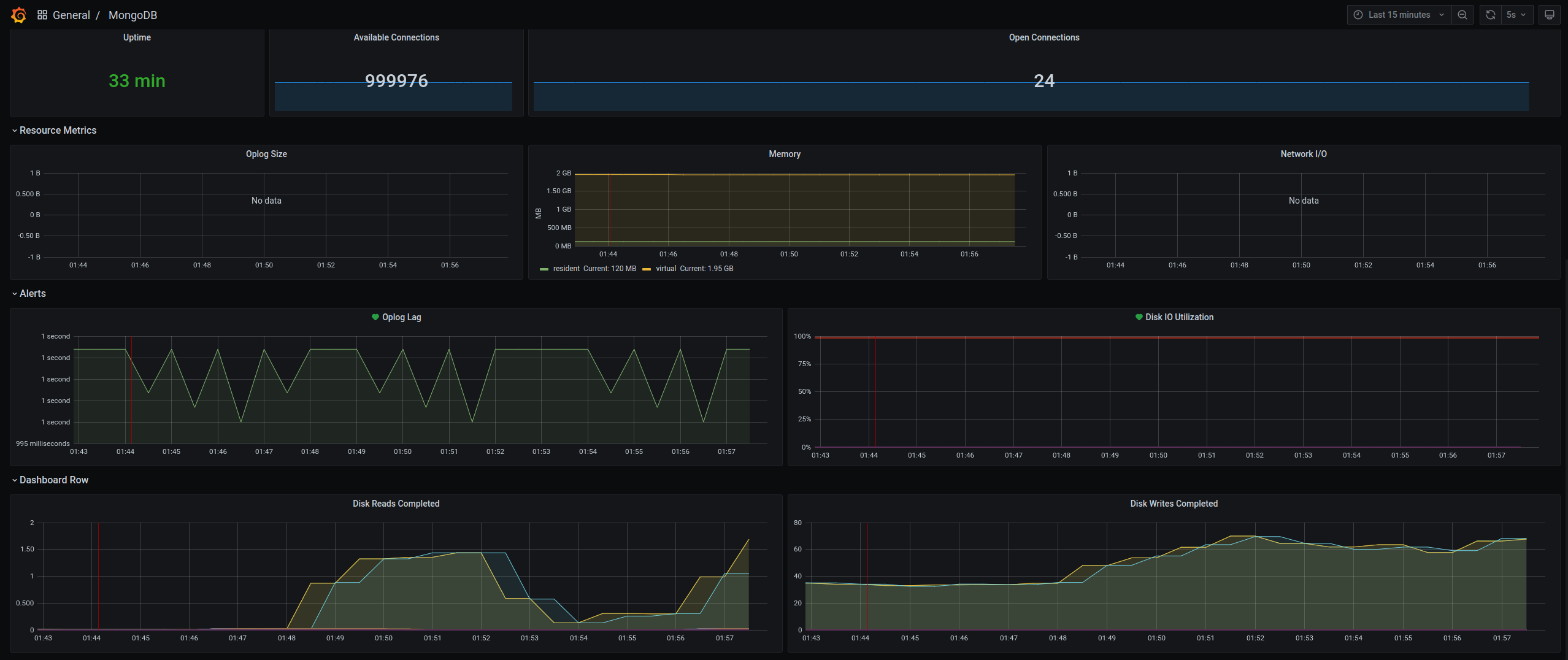
Task: Open the dashboards grid icon beside General
Action: 42,15
